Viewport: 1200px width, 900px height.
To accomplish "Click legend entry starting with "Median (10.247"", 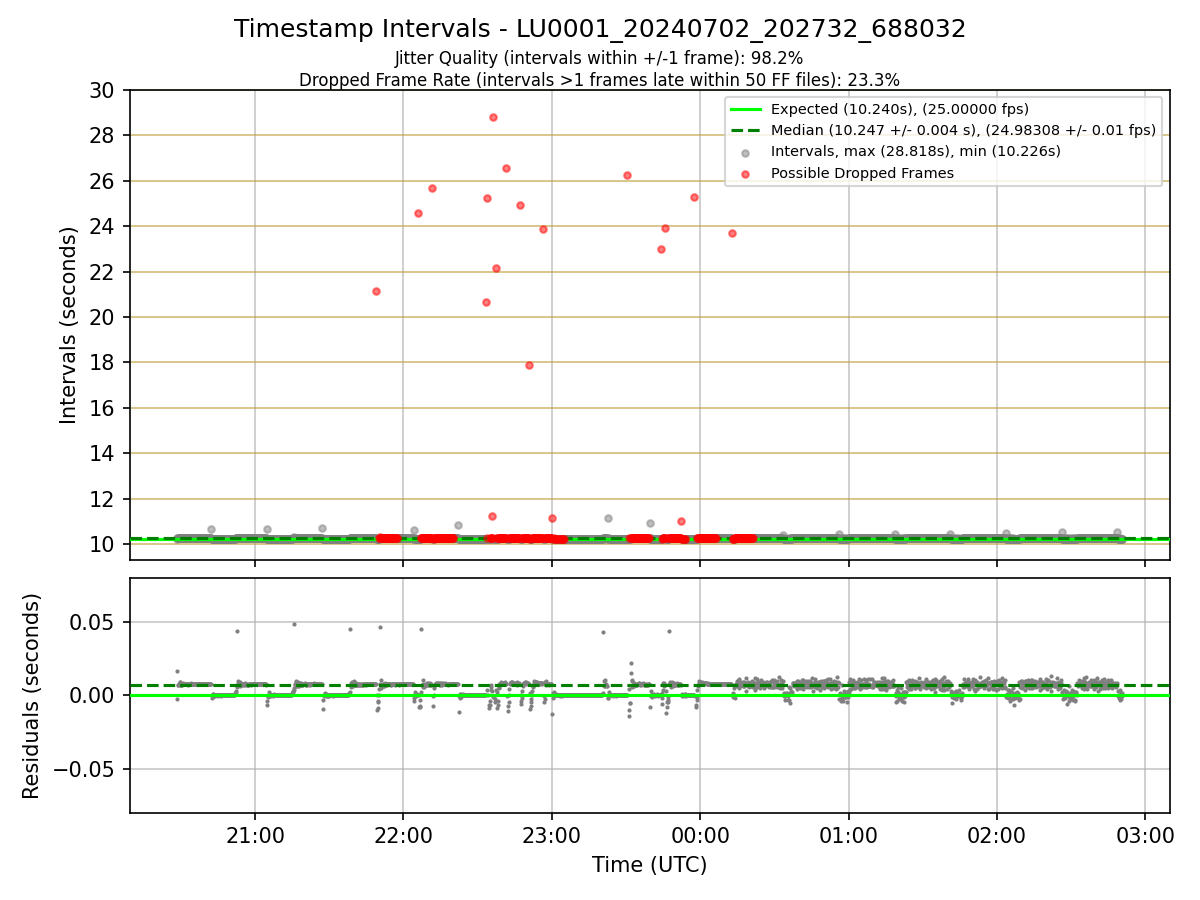I will 963,130.
